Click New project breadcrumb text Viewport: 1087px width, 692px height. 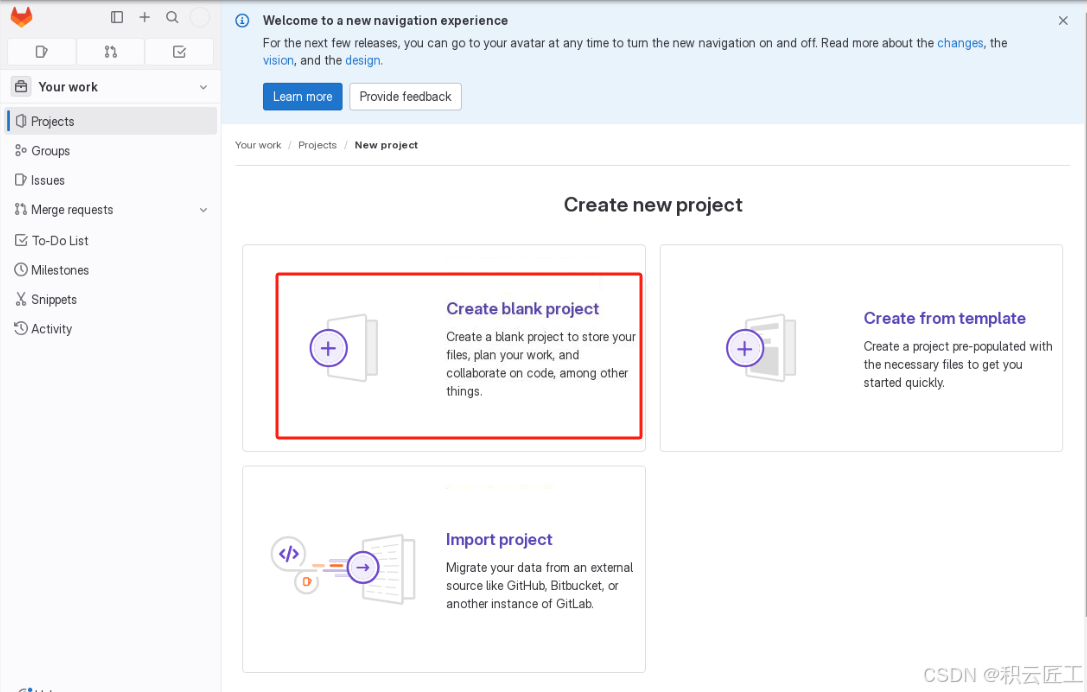click(x=386, y=145)
